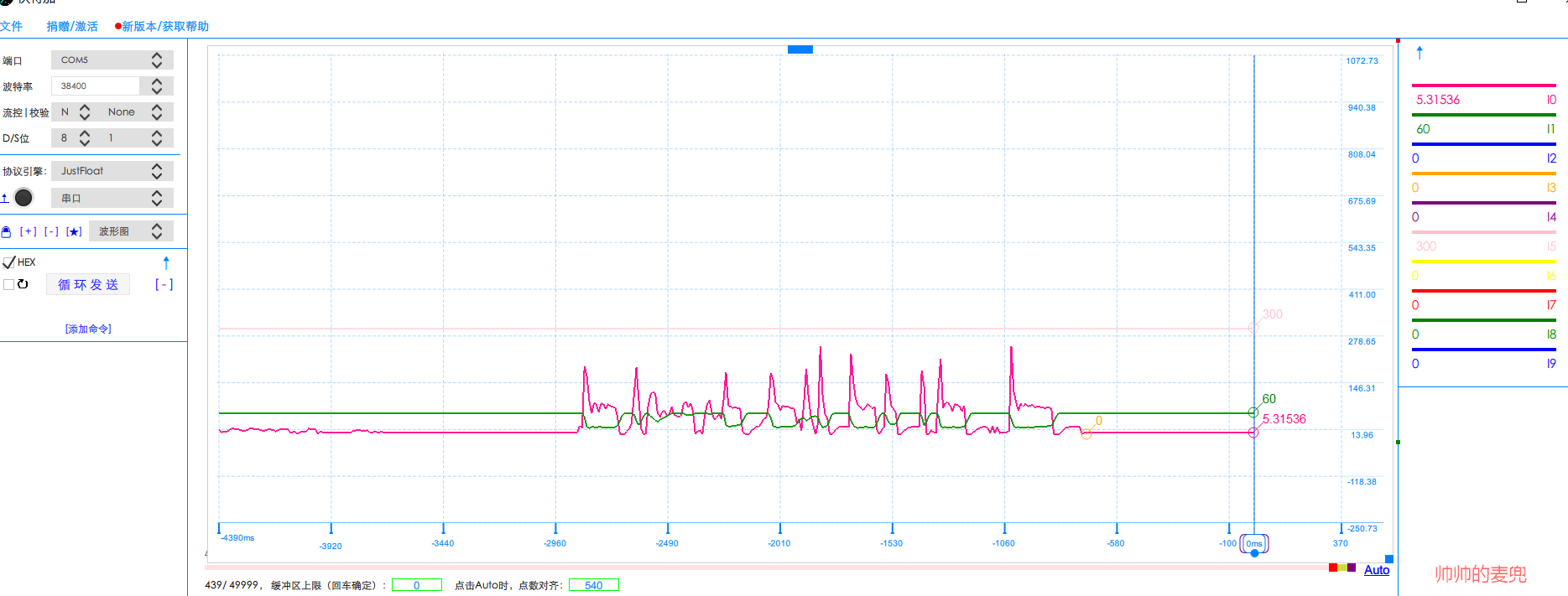Click the 0ms cursor marker on time axis
Viewport: 1568px width, 596px height.
coord(1254,543)
